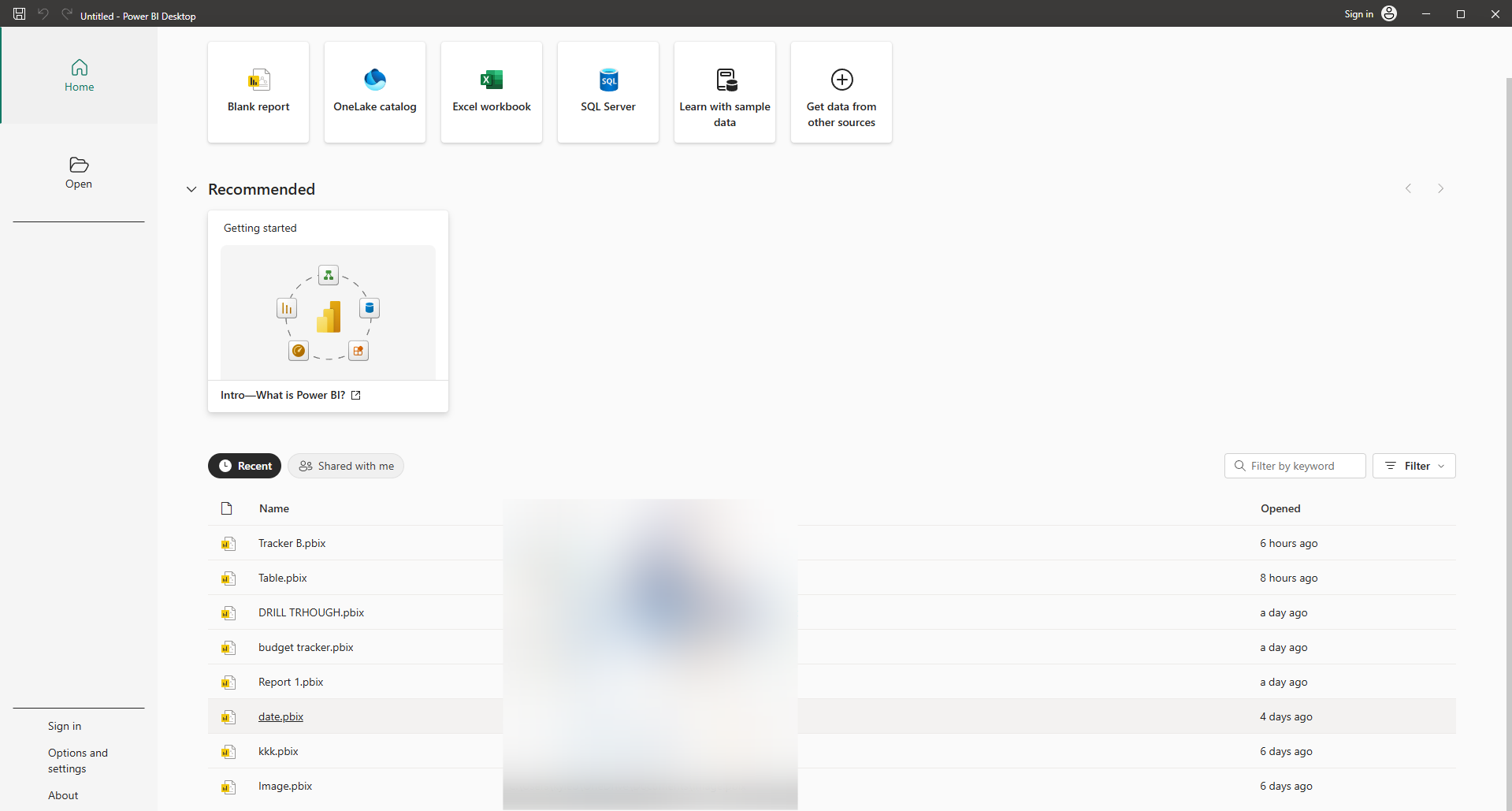Click the Redo arrow in title bar
Screen dimensions: 1512x811
(67, 14)
